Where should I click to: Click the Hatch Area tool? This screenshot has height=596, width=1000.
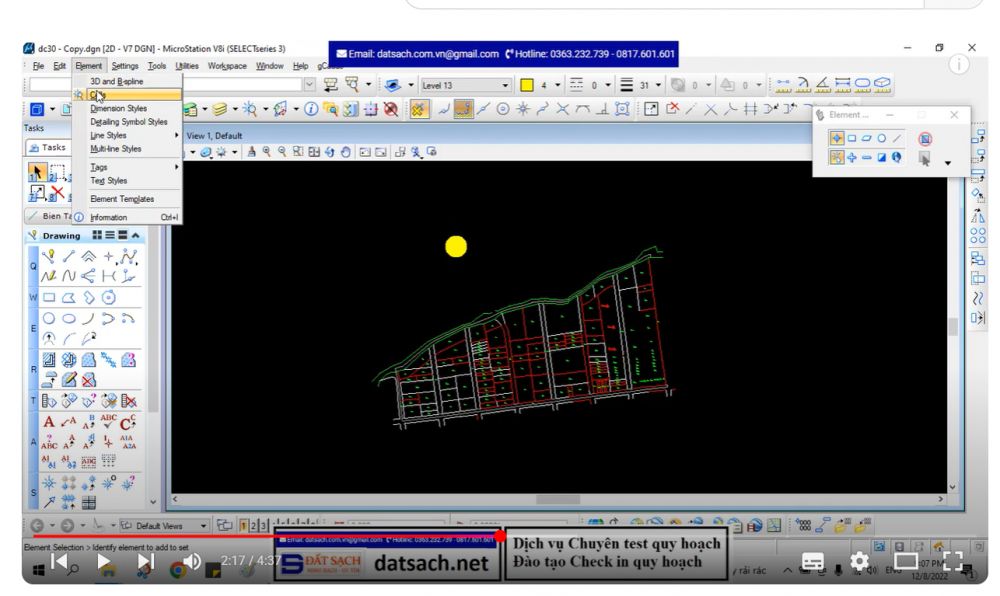(x=49, y=361)
